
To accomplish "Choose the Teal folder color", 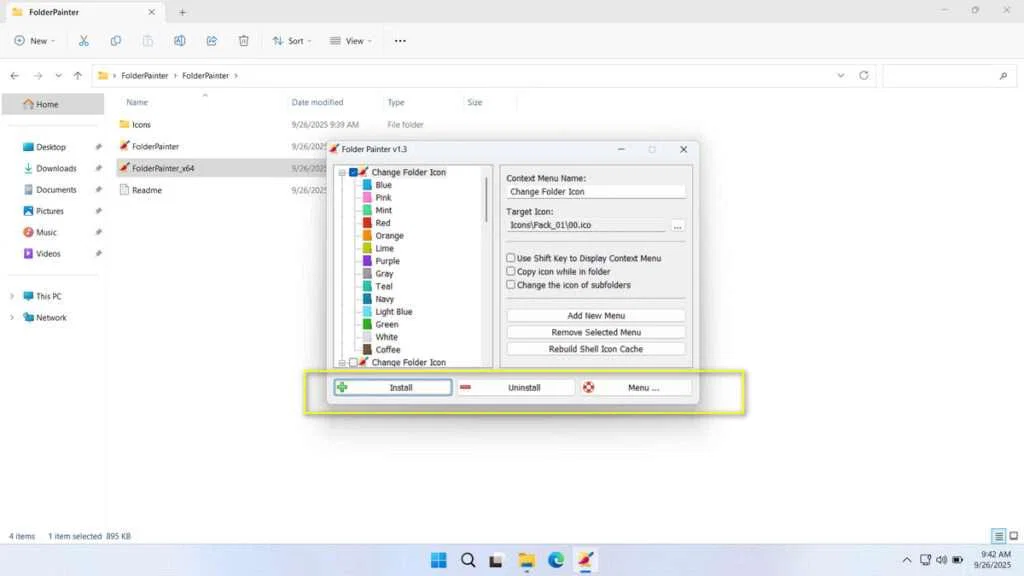I will [x=367, y=287].
